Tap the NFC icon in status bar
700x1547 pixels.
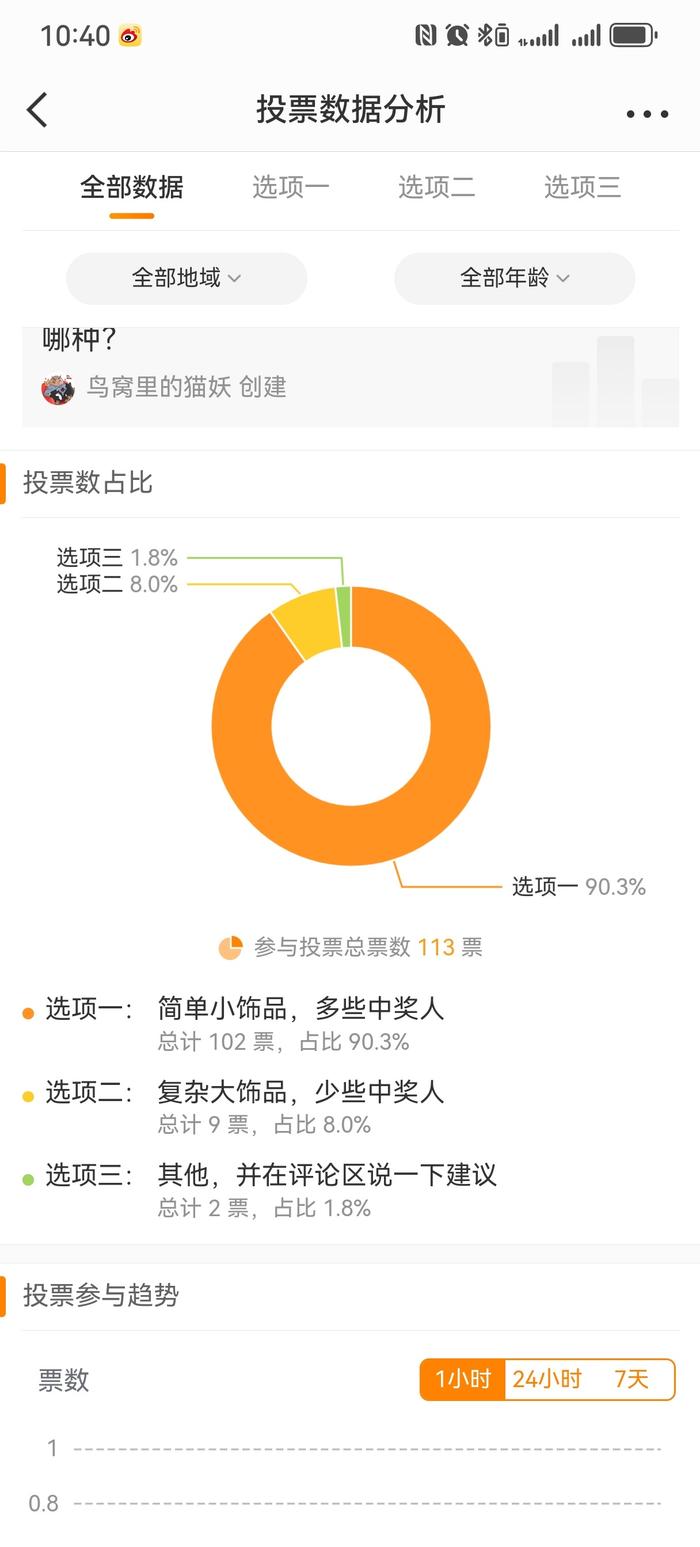(x=425, y=36)
